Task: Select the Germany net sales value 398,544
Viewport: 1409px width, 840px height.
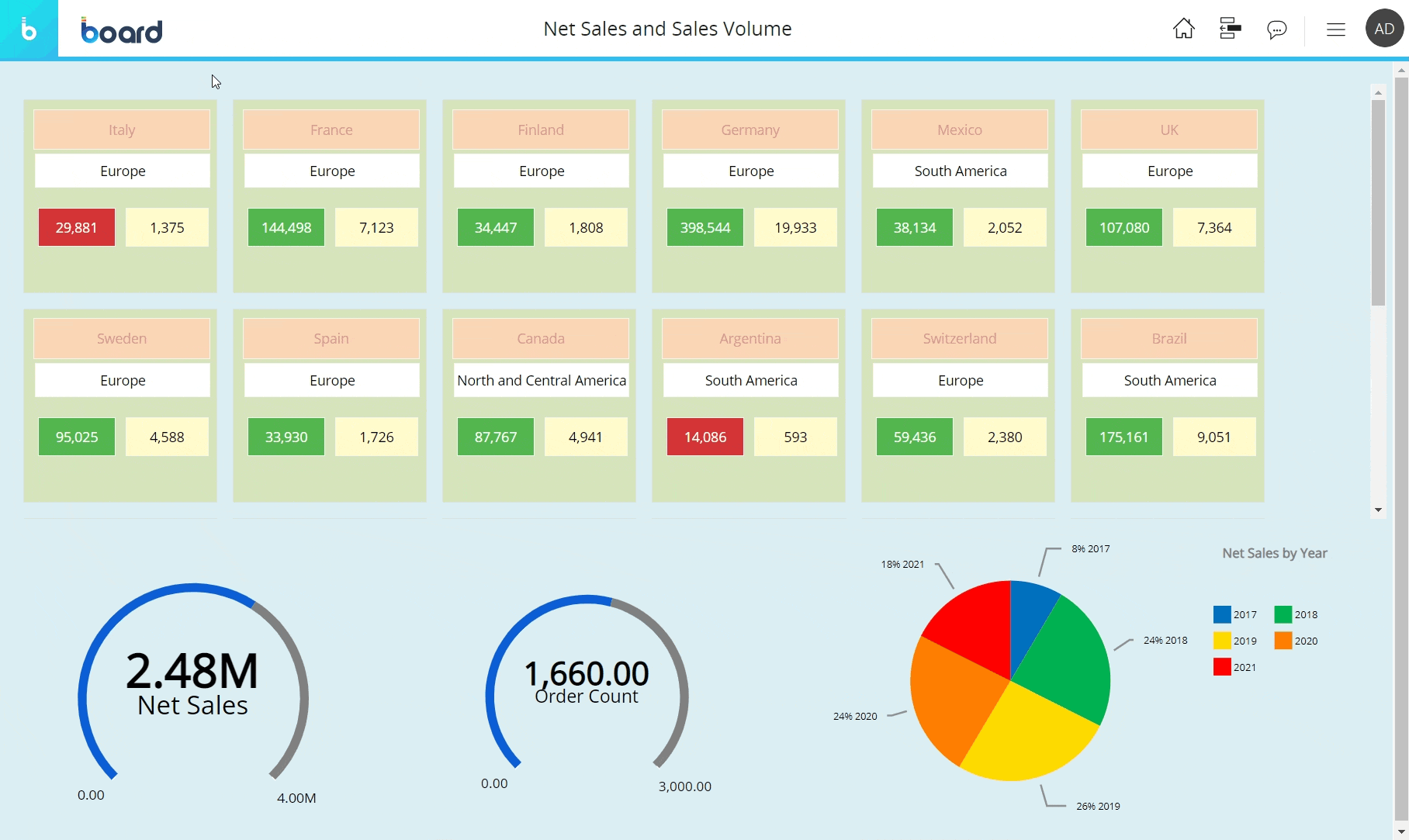Action: point(704,227)
